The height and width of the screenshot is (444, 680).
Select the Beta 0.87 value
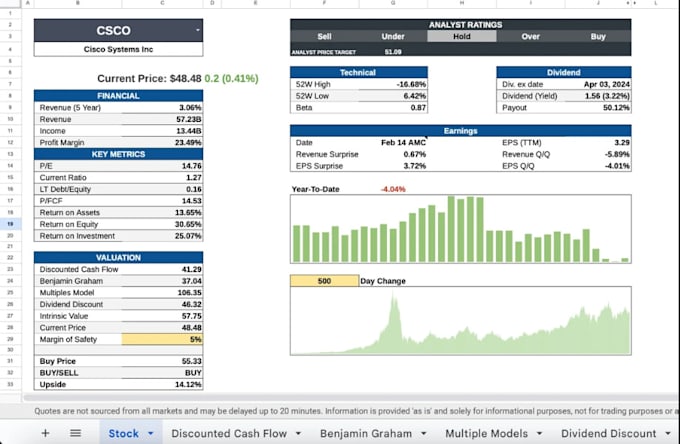pyautogui.click(x=418, y=108)
